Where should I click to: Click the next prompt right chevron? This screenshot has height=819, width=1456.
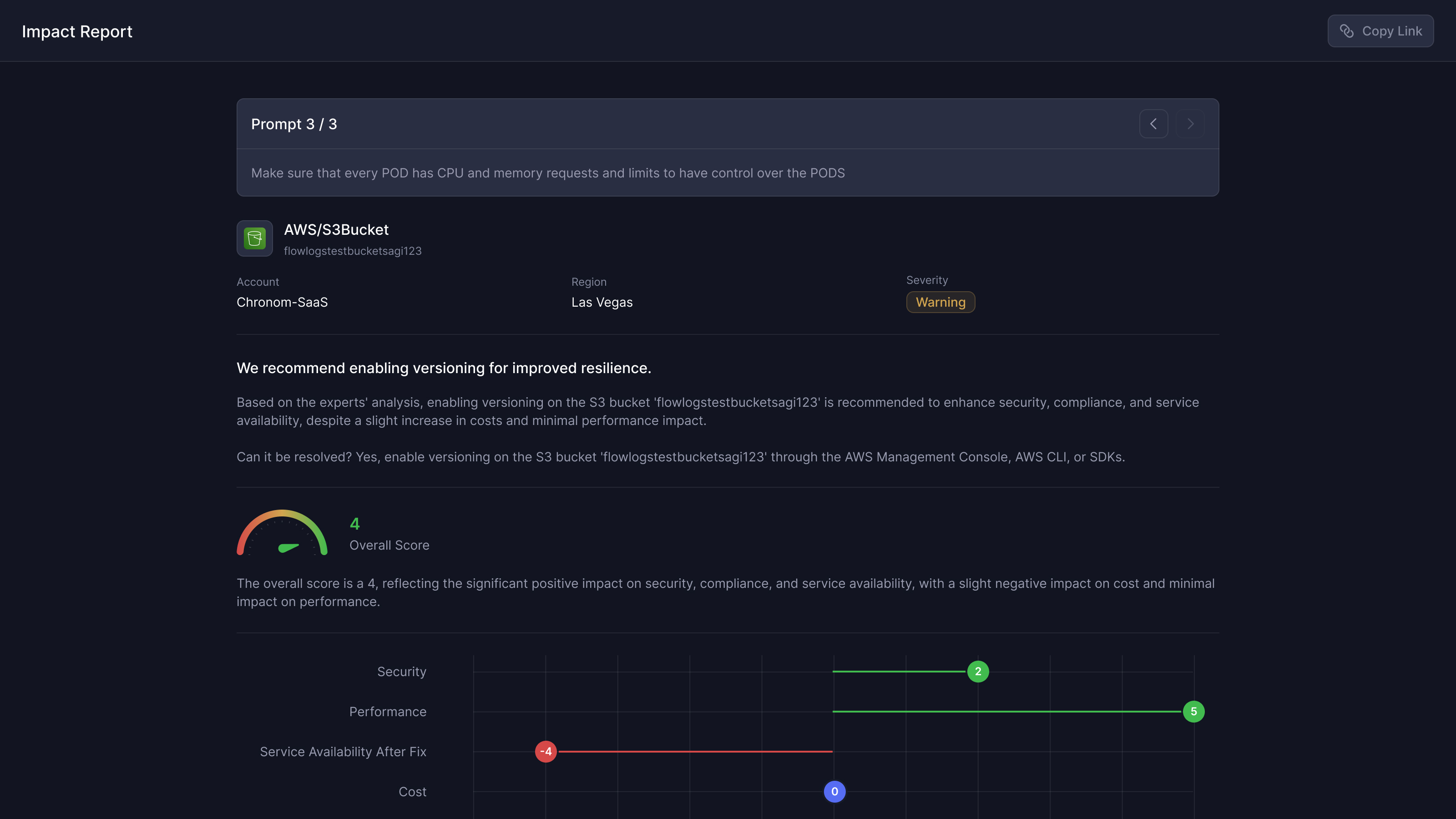click(1190, 124)
